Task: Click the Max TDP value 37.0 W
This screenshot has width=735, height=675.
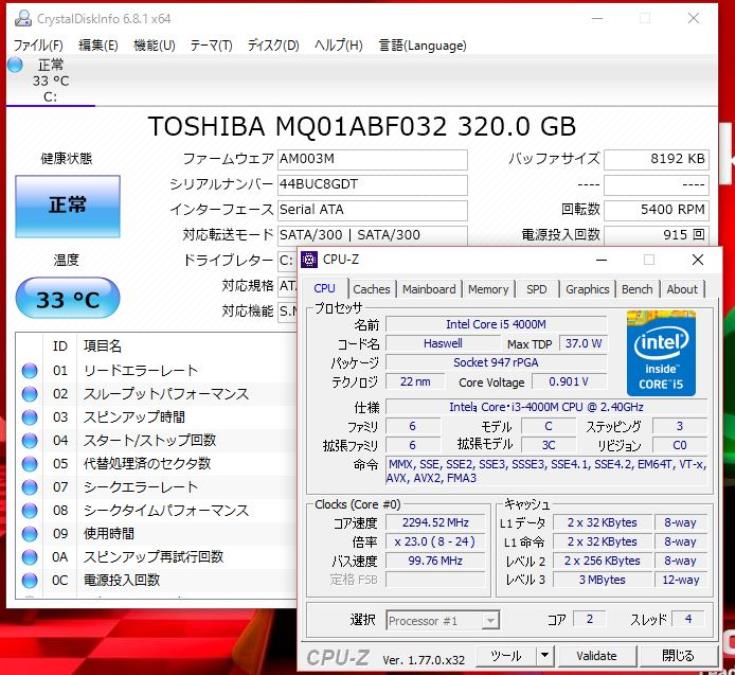Action: tap(583, 344)
